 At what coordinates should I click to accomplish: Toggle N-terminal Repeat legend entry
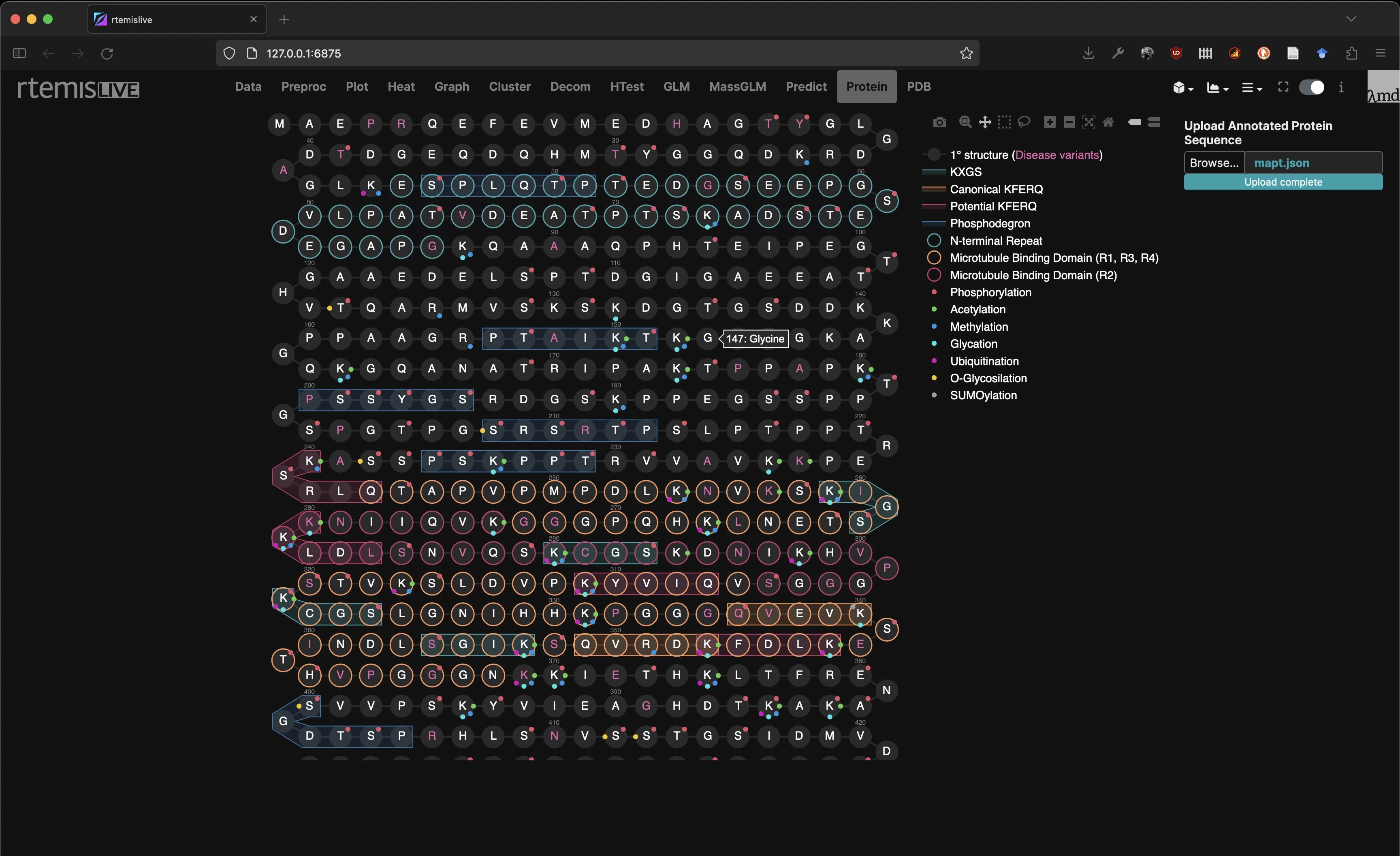tap(996, 241)
